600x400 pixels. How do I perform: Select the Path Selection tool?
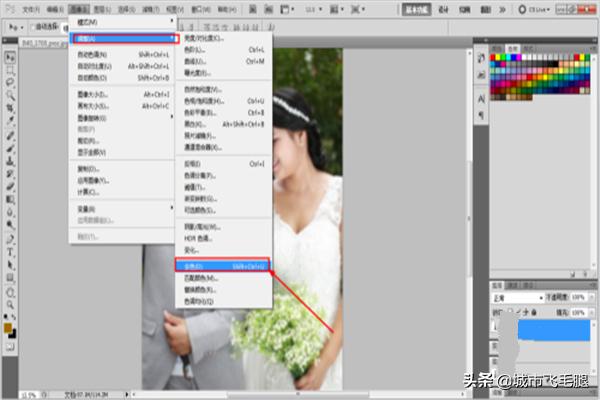point(10,265)
